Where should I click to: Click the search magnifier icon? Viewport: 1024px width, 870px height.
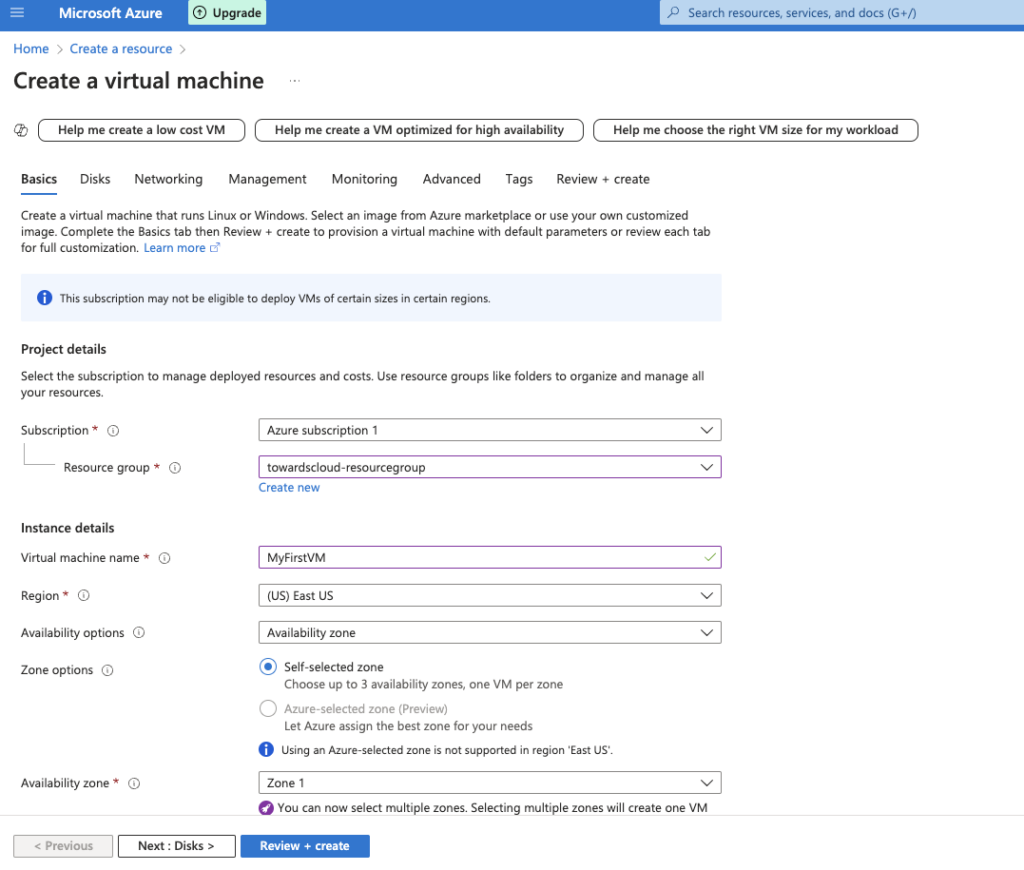pyautogui.click(x=673, y=12)
